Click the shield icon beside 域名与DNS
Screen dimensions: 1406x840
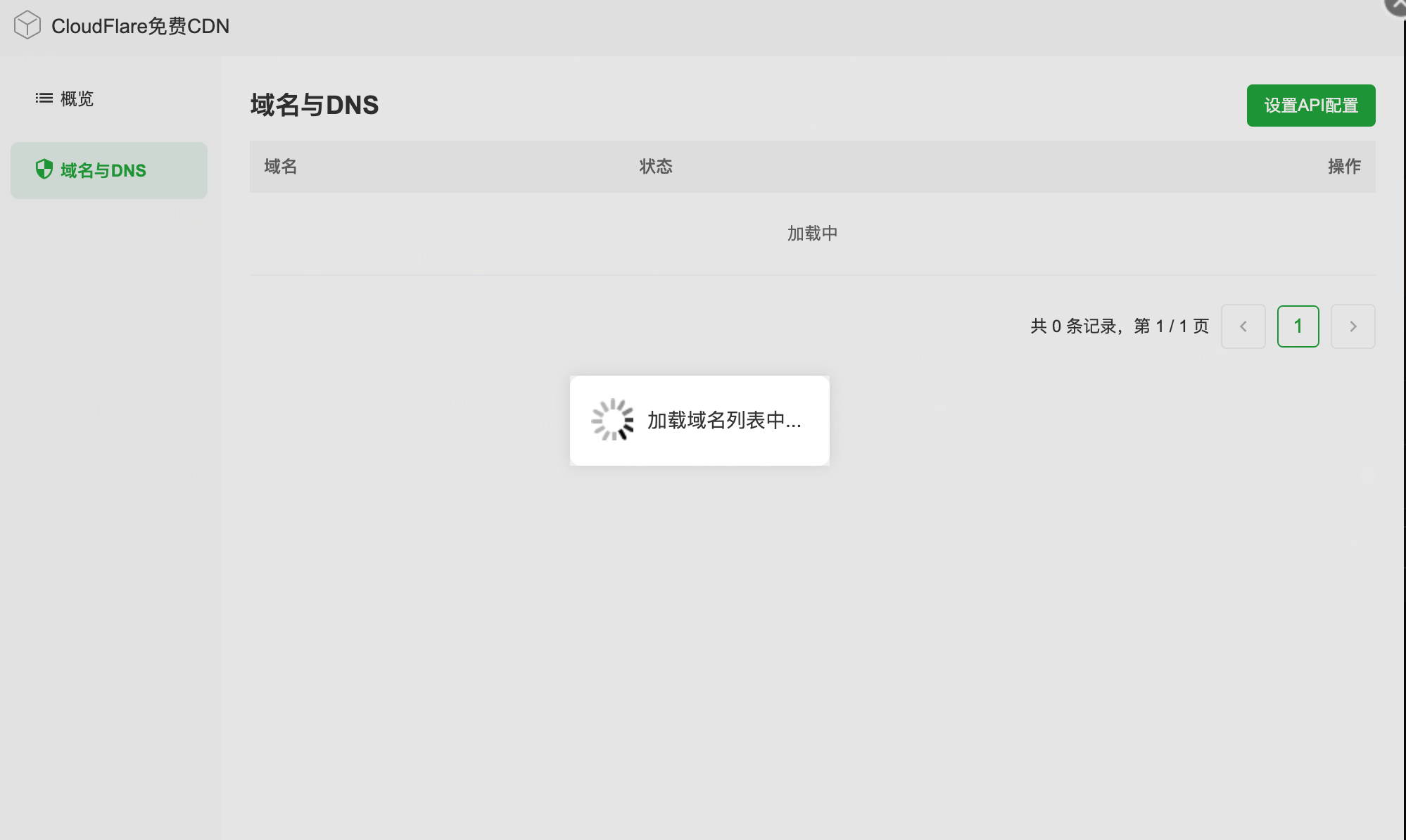tap(44, 170)
